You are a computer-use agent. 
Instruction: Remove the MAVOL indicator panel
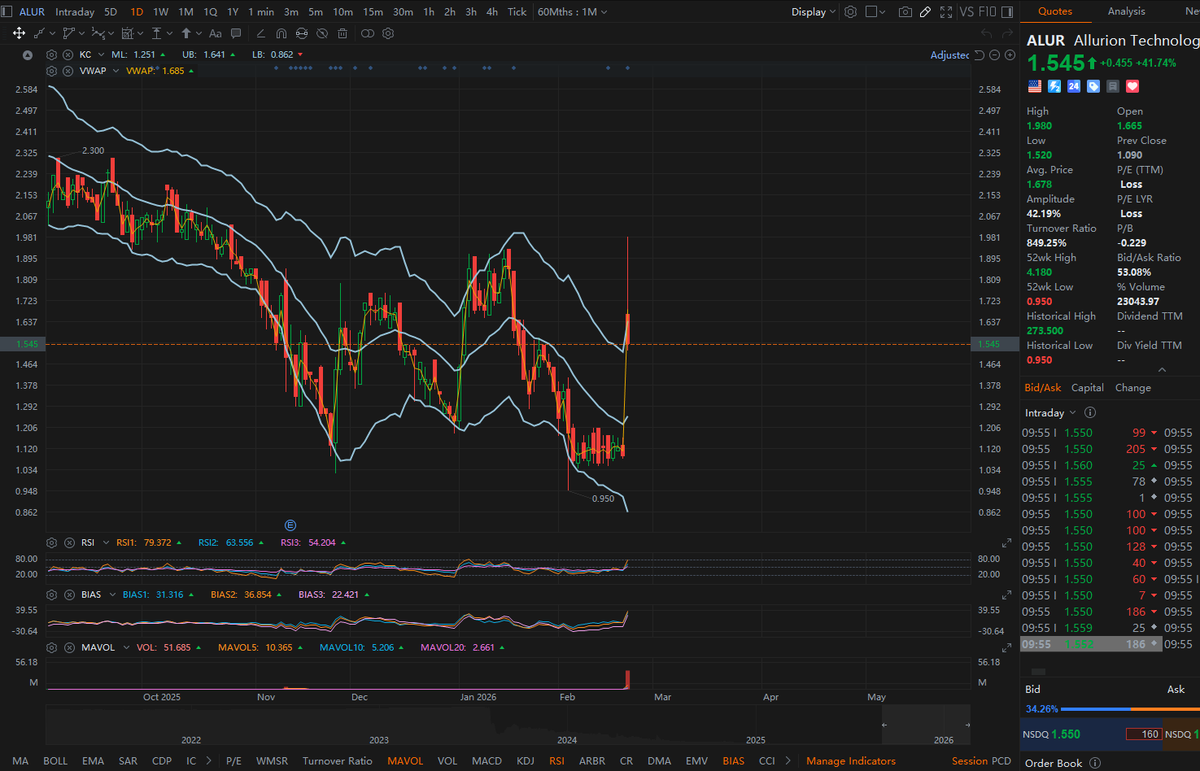[67, 647]
